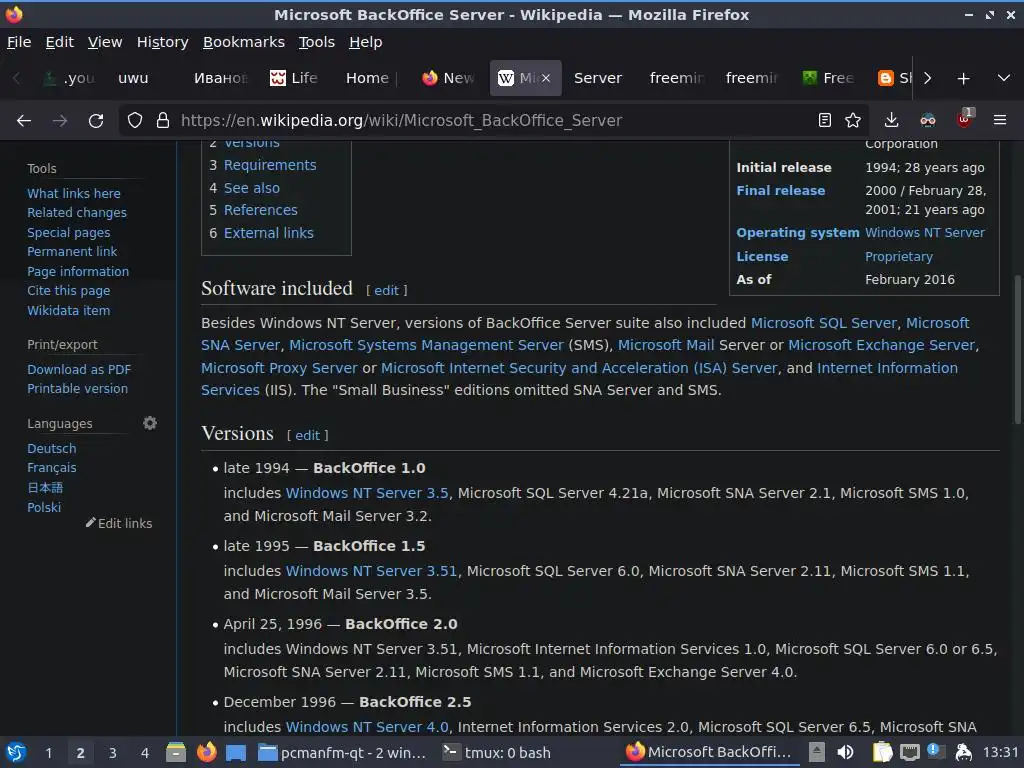This screenshot has height=768, width=1024.
Task: Open language settings gear icon
Action: click(x=150, y=423)
